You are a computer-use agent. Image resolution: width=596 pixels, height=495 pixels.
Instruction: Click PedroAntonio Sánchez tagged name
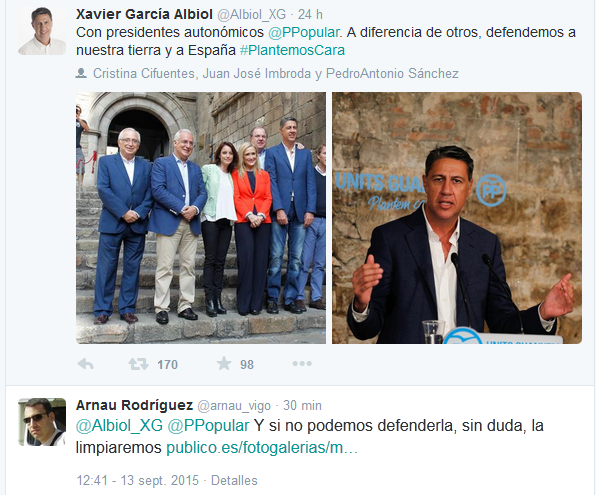[x=392, y=73]
